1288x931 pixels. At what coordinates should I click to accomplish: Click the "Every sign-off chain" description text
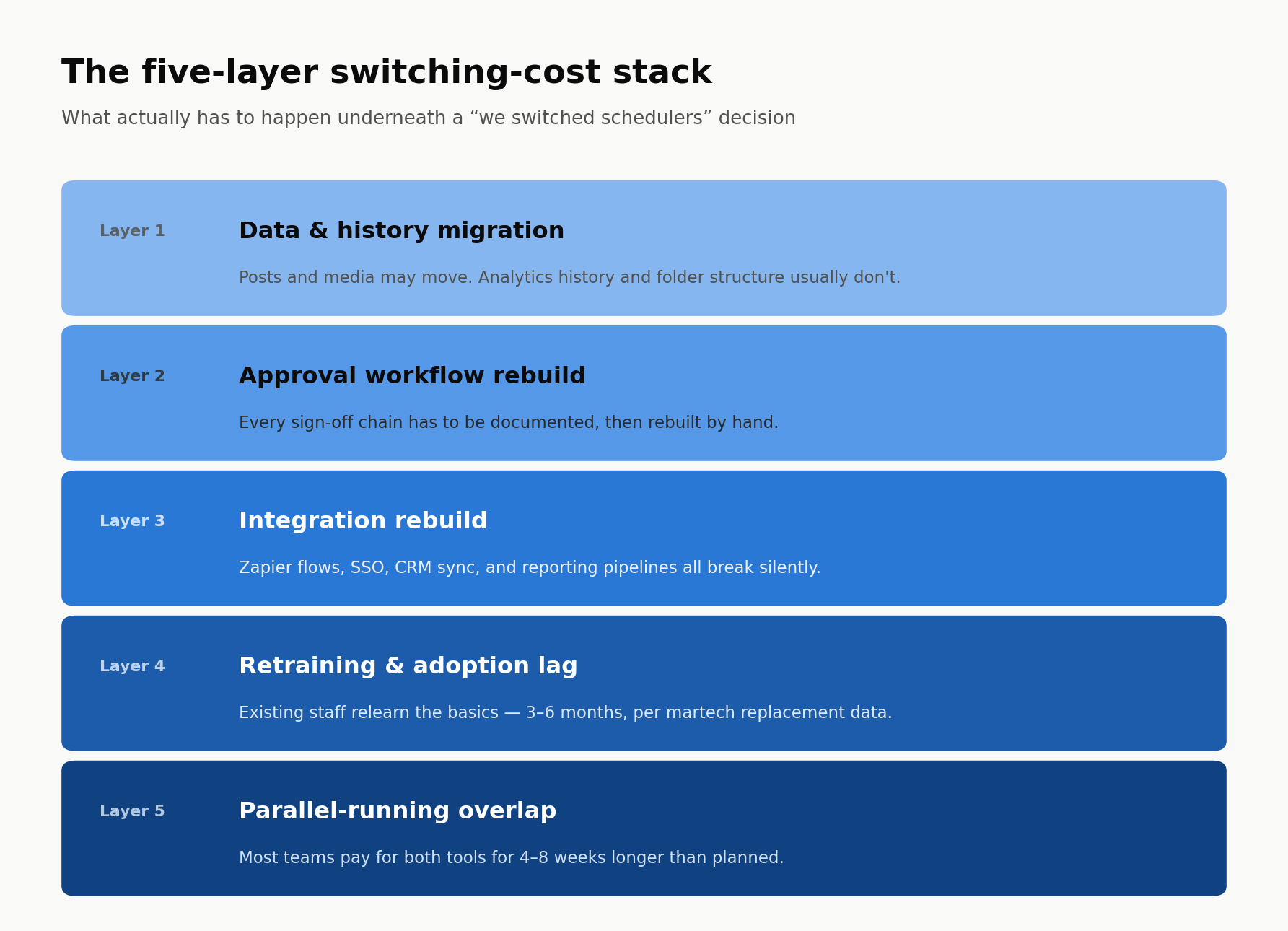tap(509, 423)
